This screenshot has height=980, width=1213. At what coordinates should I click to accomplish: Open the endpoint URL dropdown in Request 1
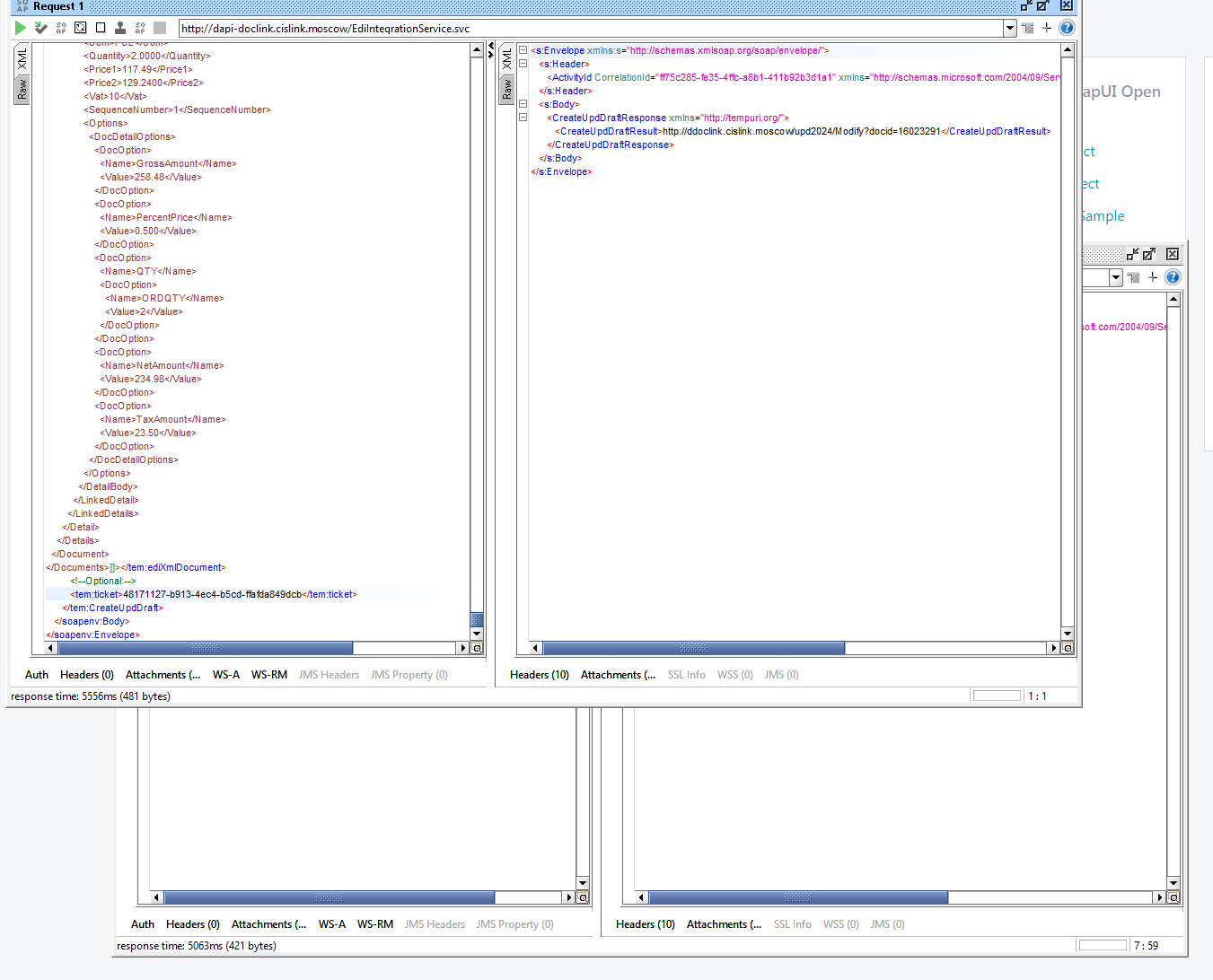tap(1010, 28)
